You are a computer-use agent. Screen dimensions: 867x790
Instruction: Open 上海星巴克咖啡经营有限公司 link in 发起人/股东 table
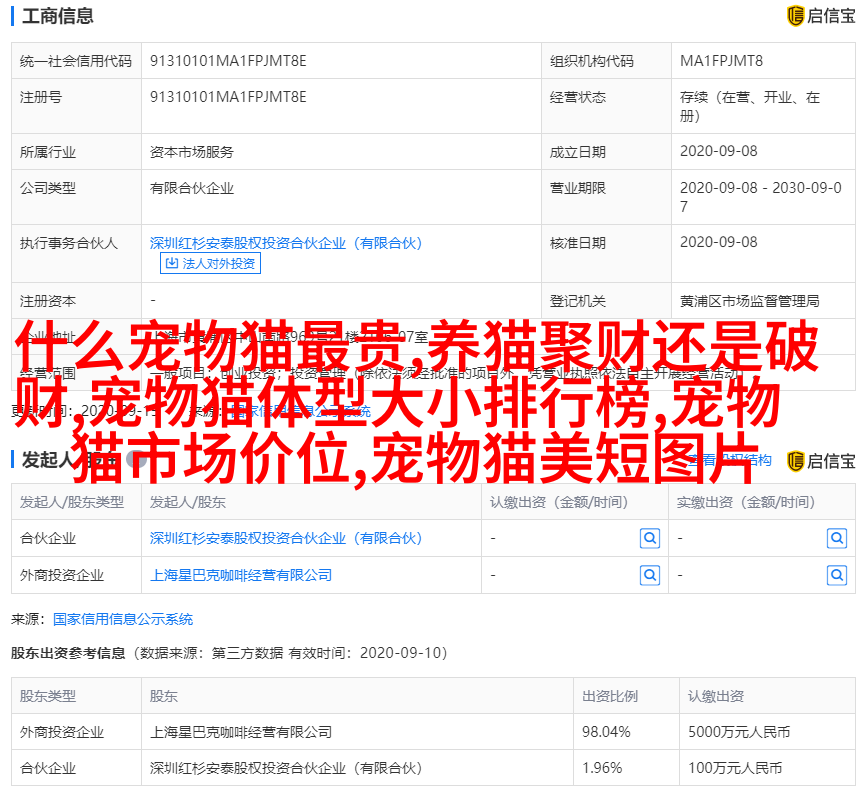pos(241,575)
